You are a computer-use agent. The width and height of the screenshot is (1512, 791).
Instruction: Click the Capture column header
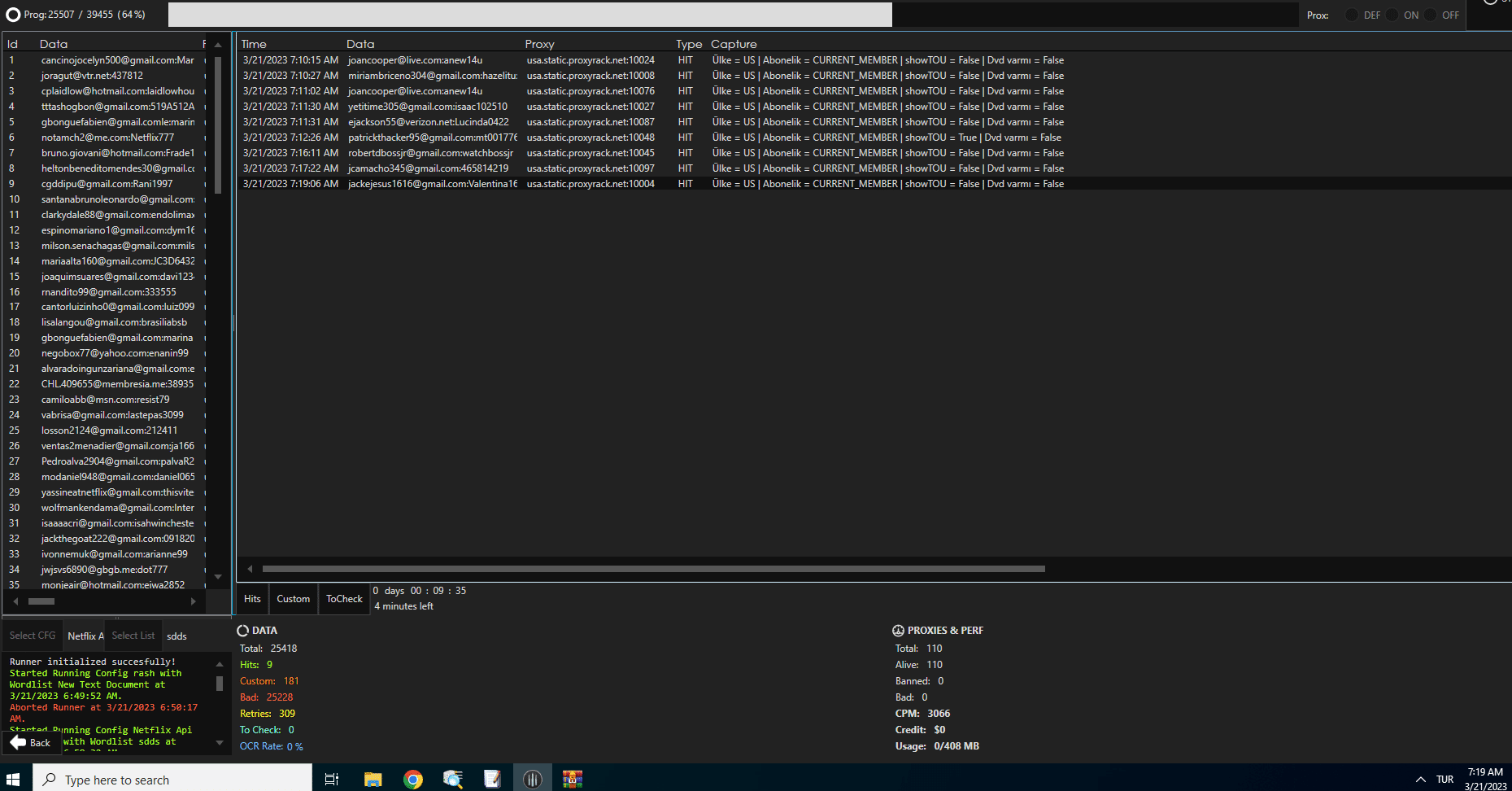point(734,44)
